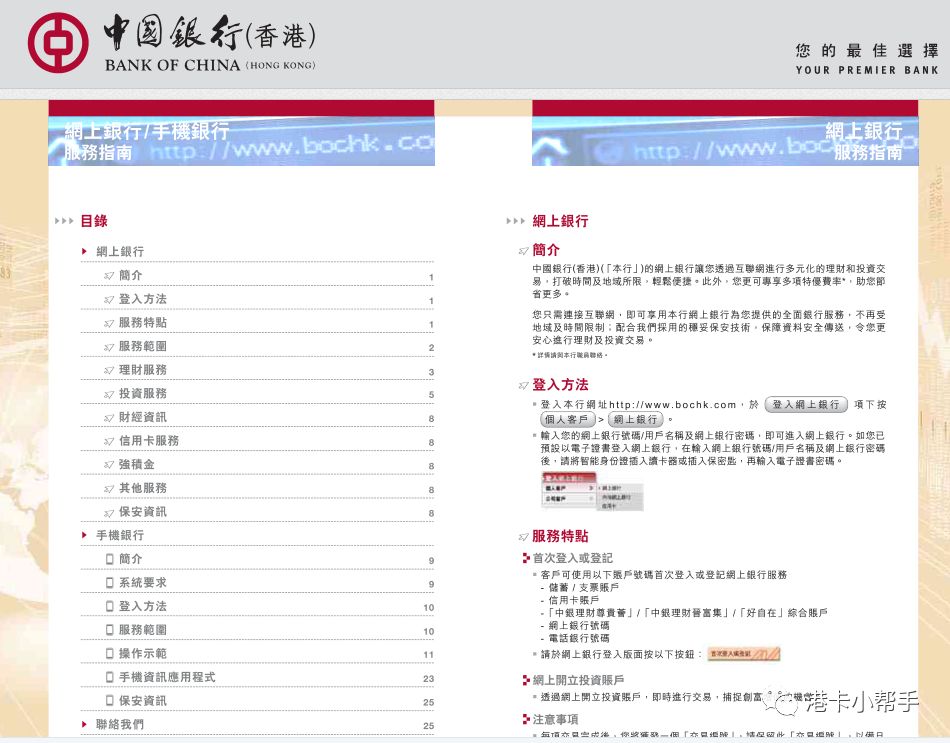Click the phone icon beside 手機資訊應用程式

[110, 677]
